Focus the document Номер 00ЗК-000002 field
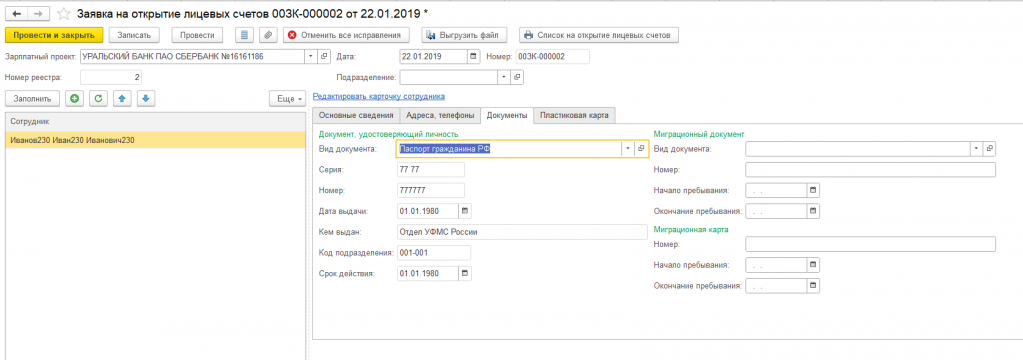 coord(552,56)
